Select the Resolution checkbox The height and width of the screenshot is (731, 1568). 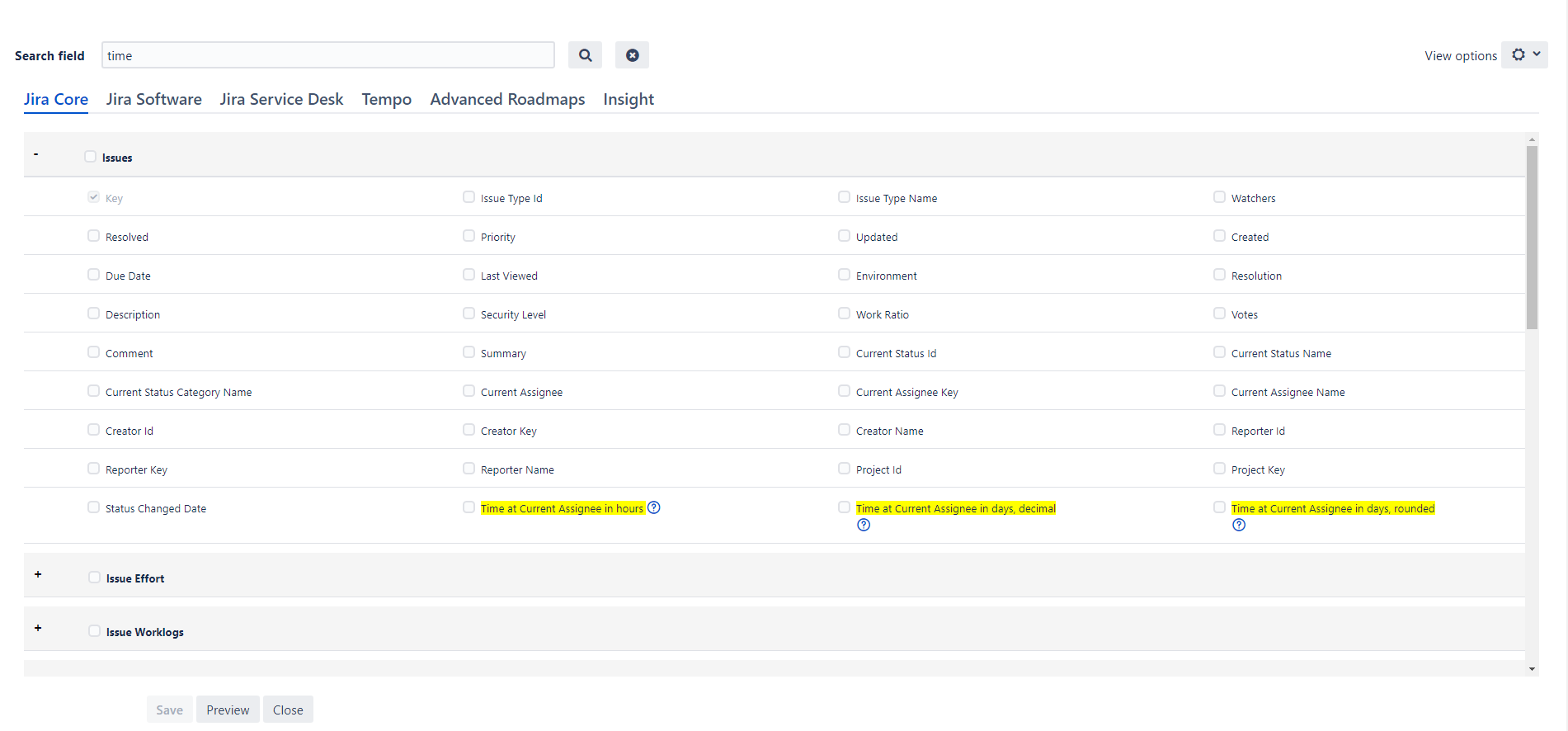1220,274
